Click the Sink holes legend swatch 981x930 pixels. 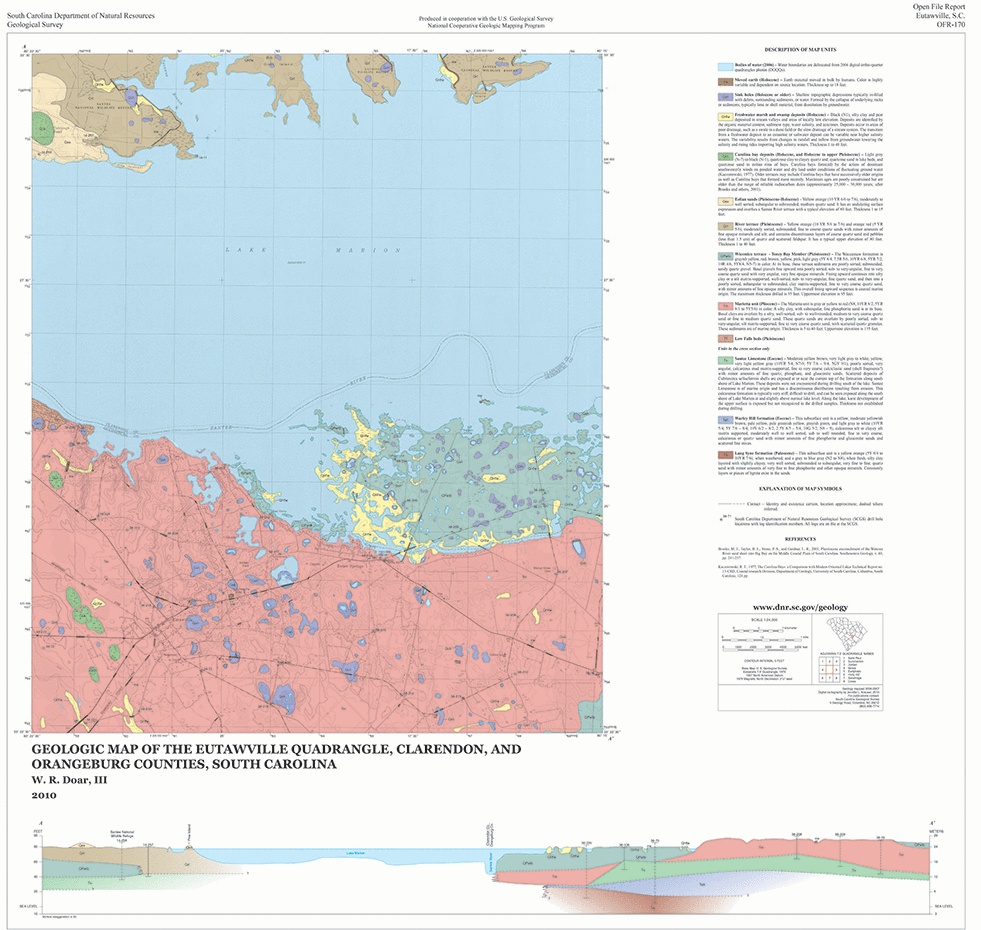click(x=726, y=97)
